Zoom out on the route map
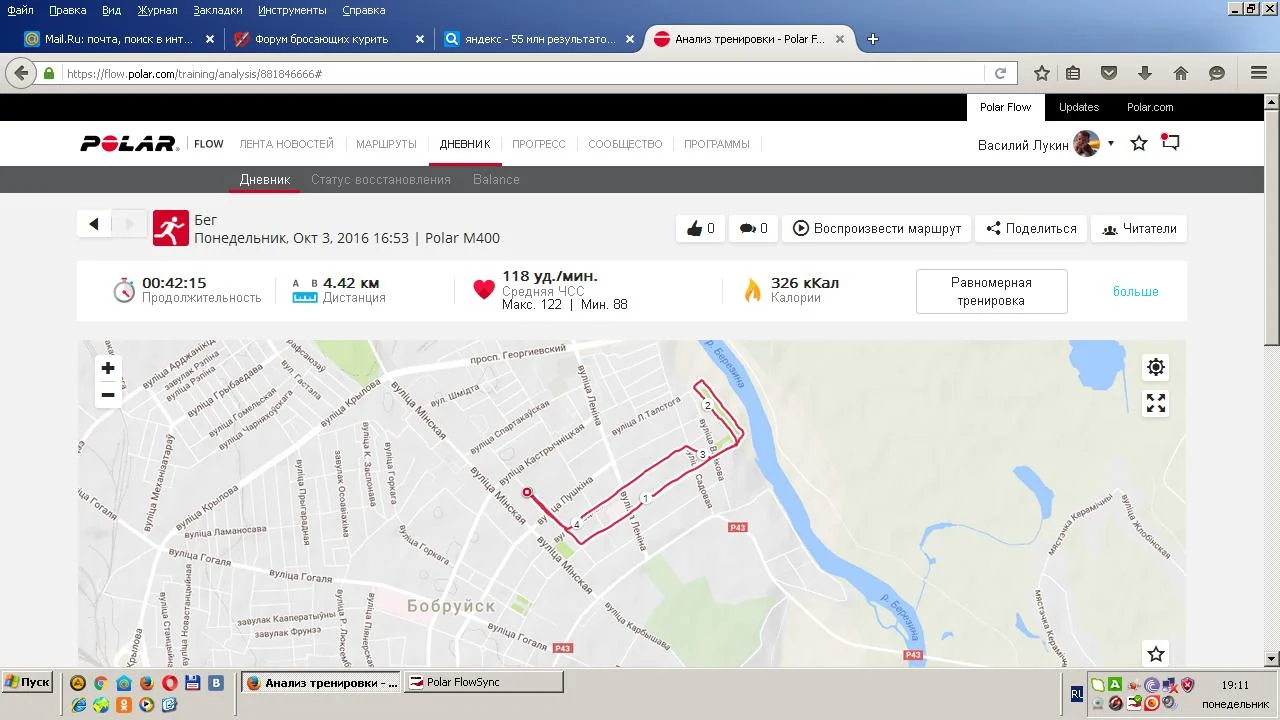1280x720 pixels. tap(108, 395)
